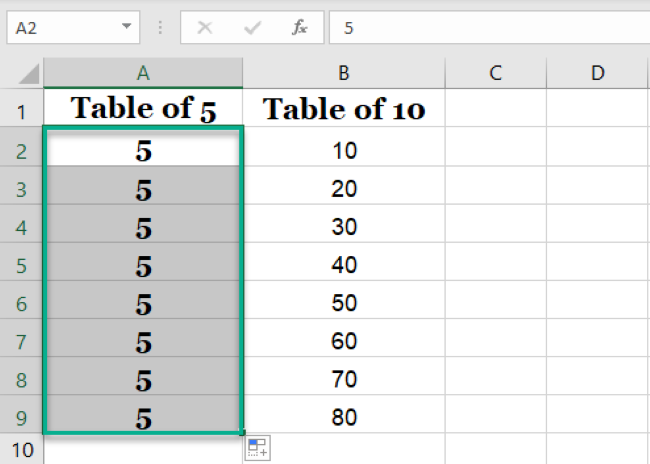Select column D header
Viewport: 650px width, 464px height.
[597, 72]
